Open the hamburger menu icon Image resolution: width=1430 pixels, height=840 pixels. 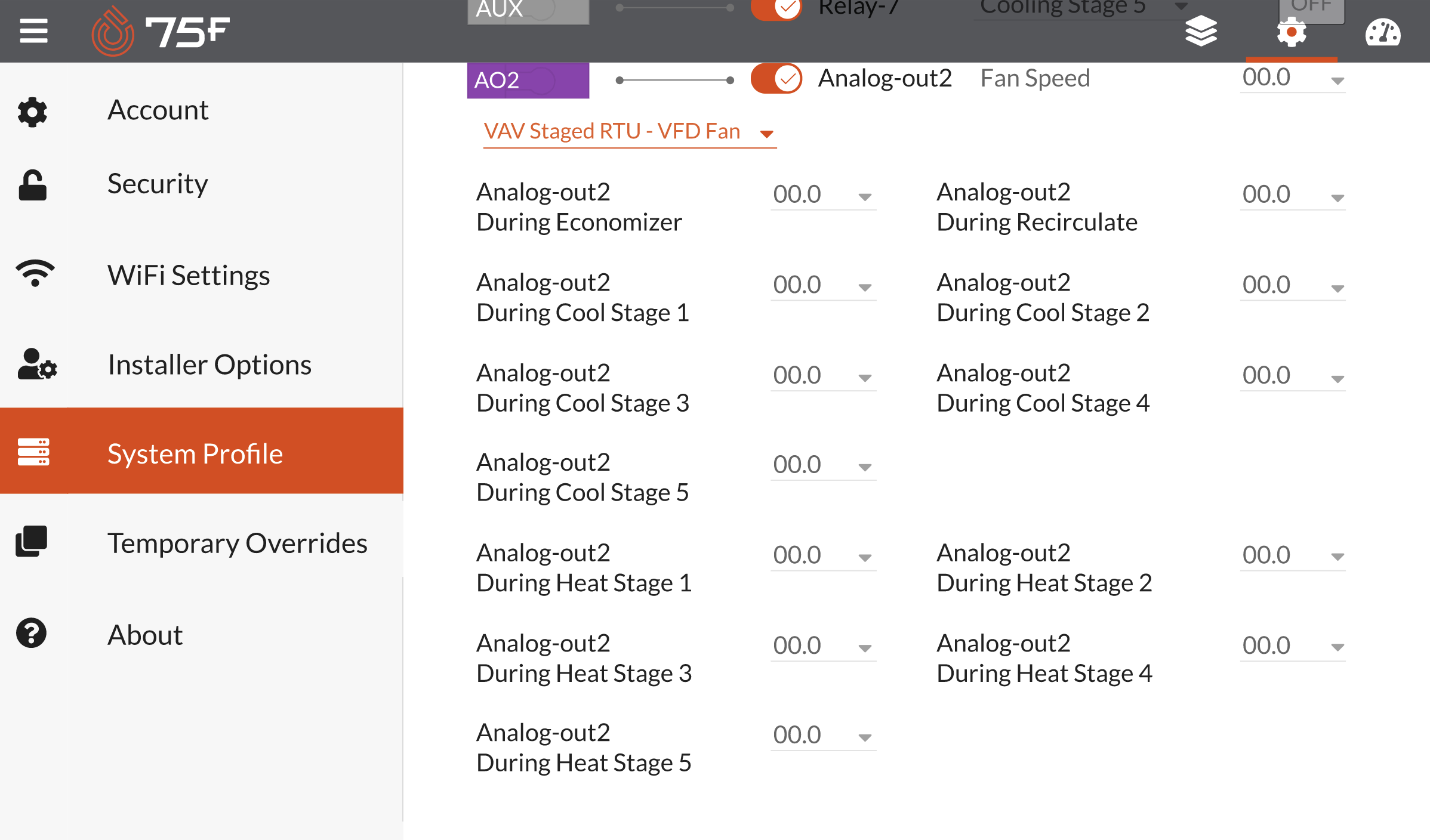[x=33, y=31]
